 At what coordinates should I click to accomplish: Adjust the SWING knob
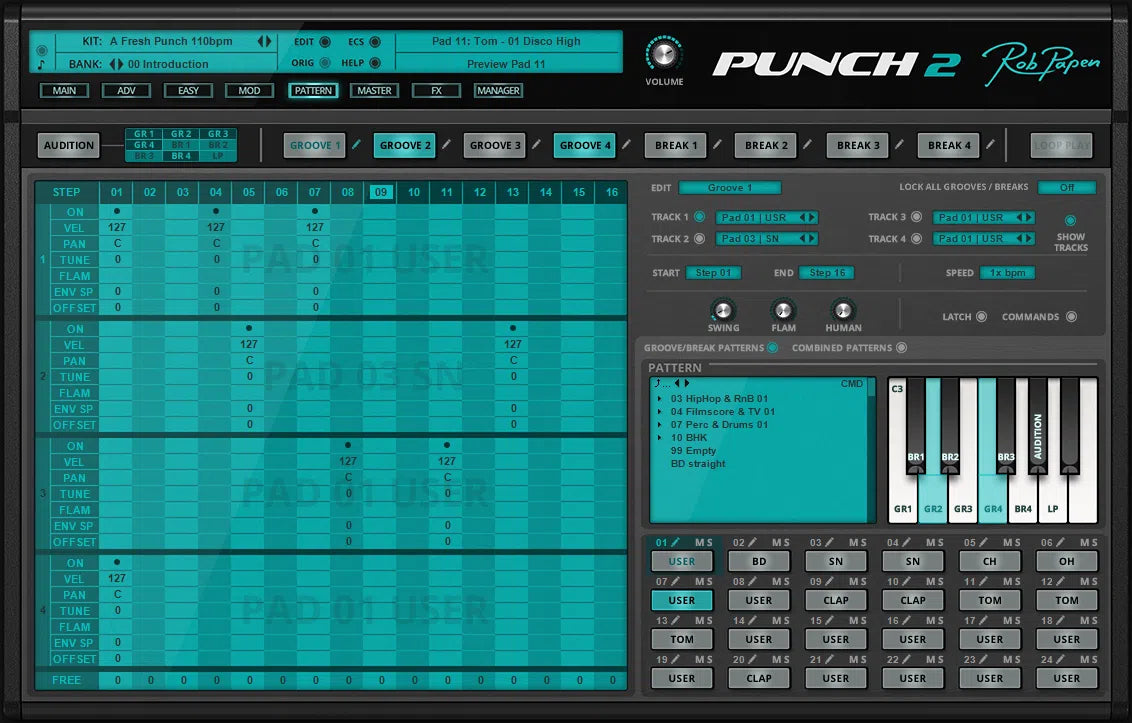click(x=723, y=310)
